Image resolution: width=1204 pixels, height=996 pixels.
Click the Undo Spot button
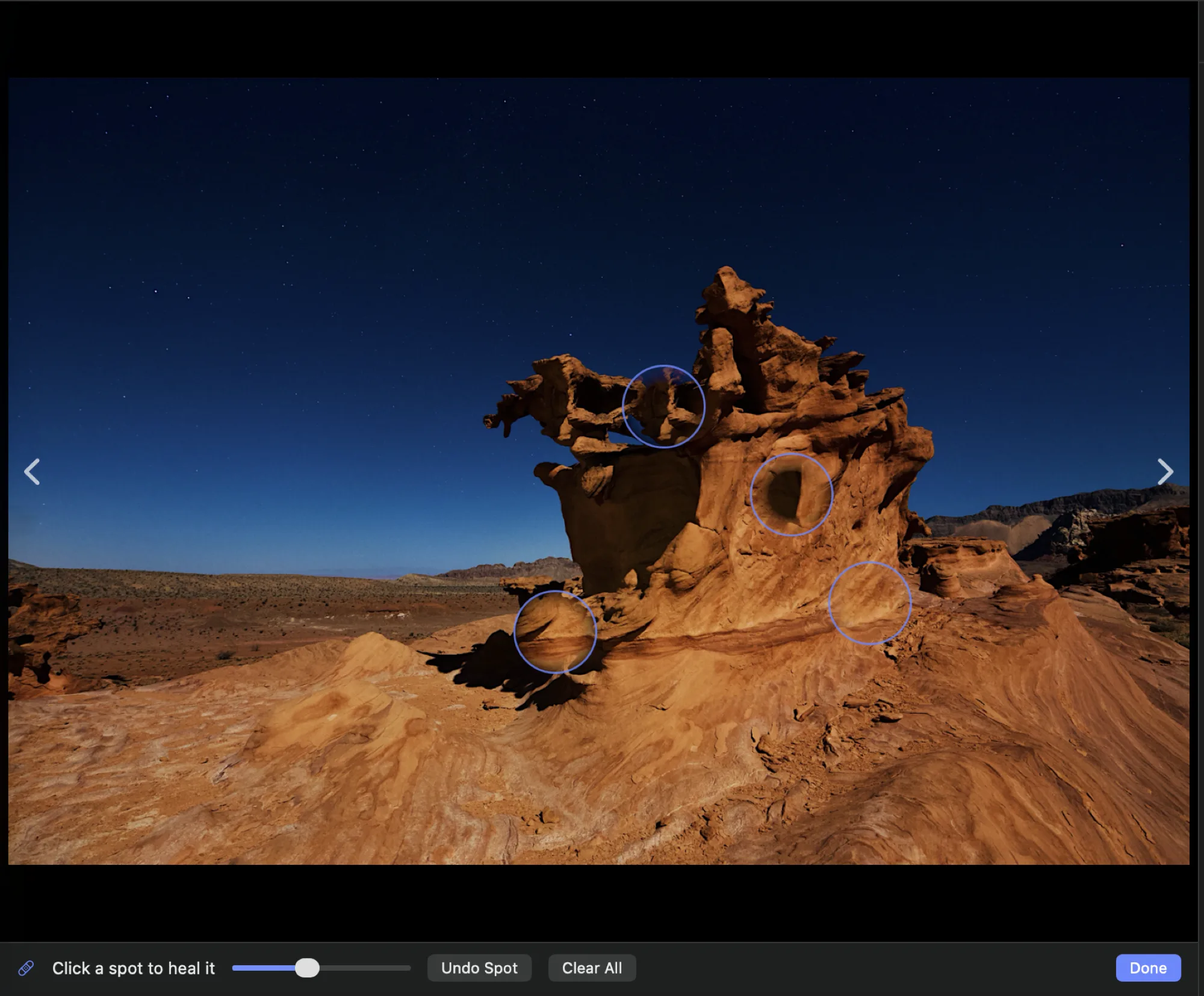coord(479,968)
